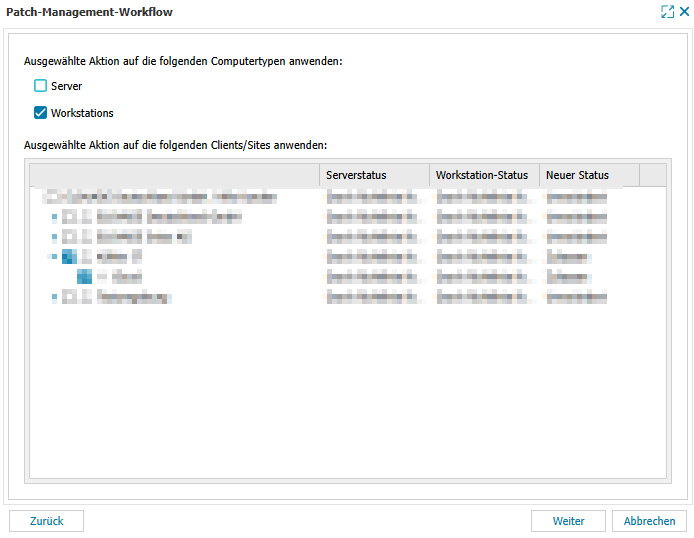Cancel the workflow via Abbrechen
This screenshot has width=694, height=538.
650,521
